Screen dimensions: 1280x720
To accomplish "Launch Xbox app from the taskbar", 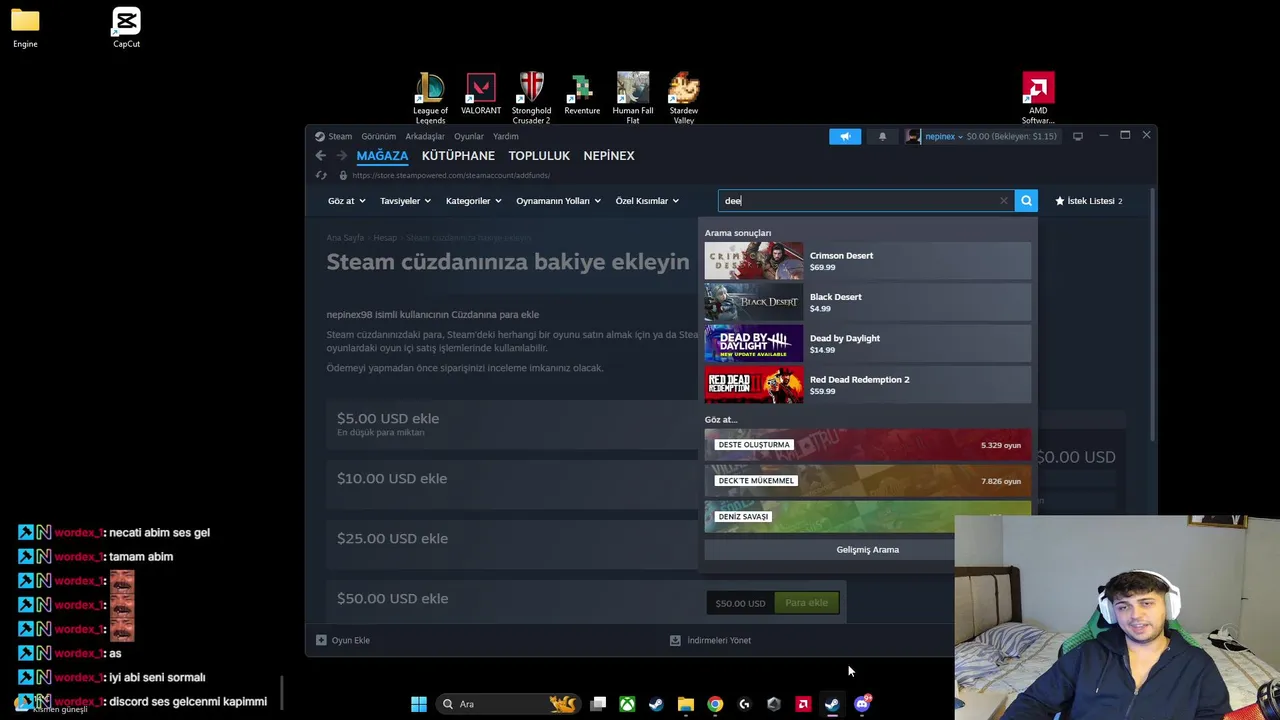I will pos(627,704).
